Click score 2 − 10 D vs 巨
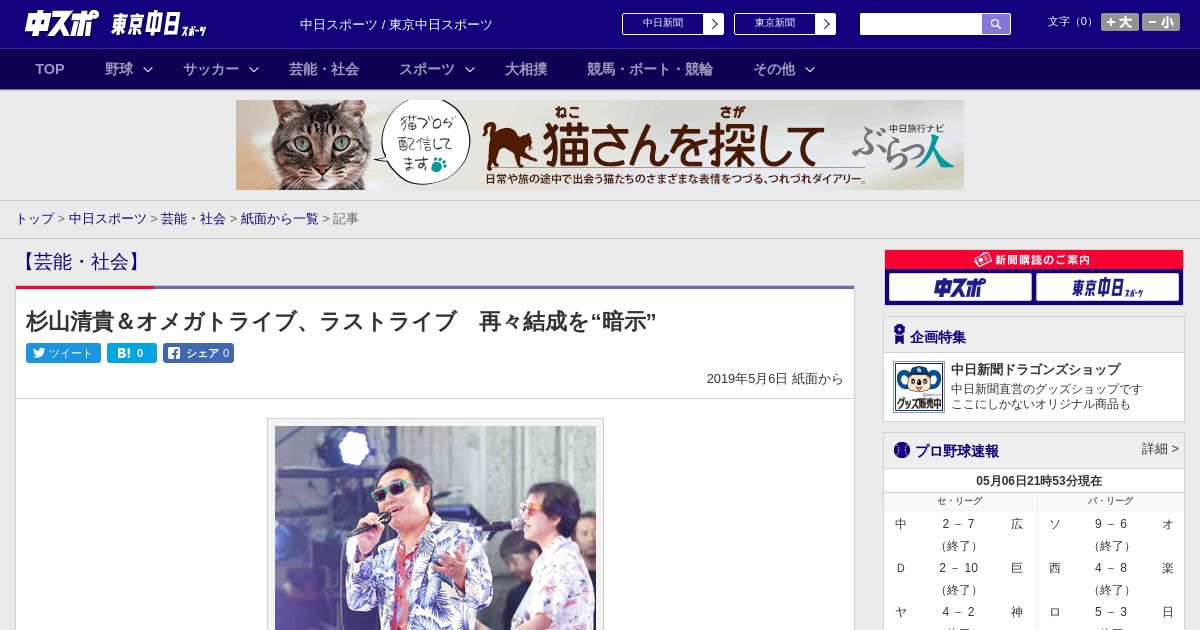The image size is (1200, 630). (x=958, y=568)
